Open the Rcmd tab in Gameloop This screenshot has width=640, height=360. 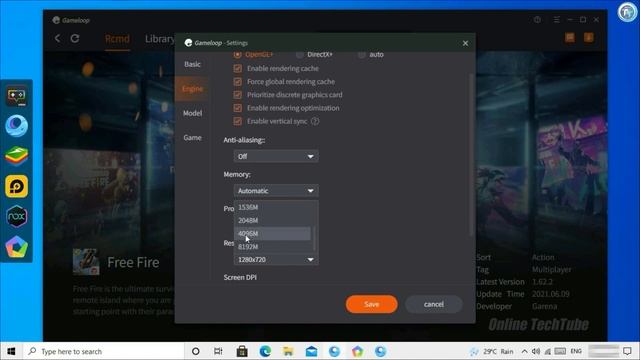tap(117, 39)
